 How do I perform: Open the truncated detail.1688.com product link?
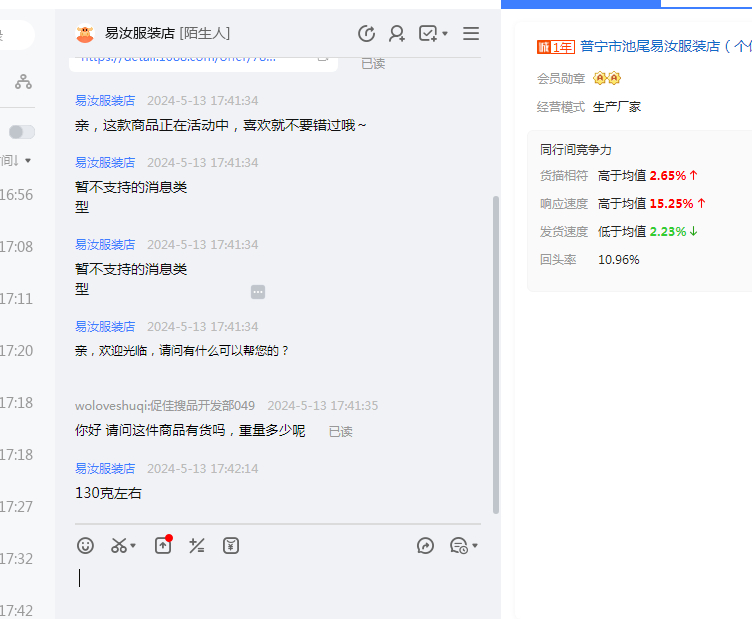178,58
